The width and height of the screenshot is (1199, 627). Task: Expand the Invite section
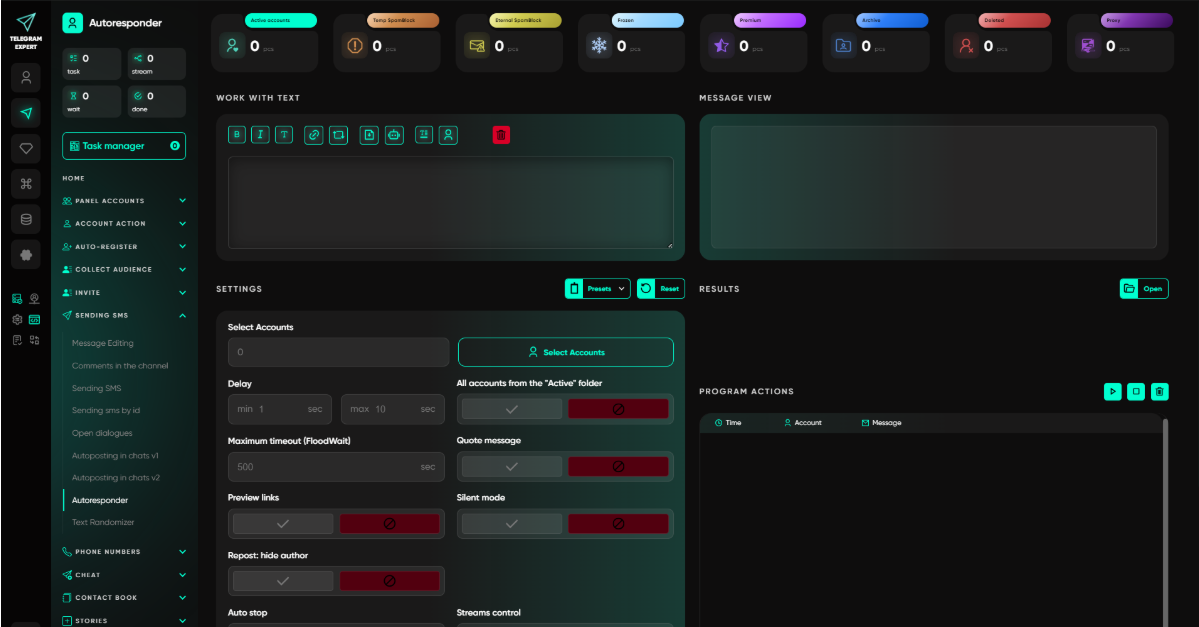(124, 293)
